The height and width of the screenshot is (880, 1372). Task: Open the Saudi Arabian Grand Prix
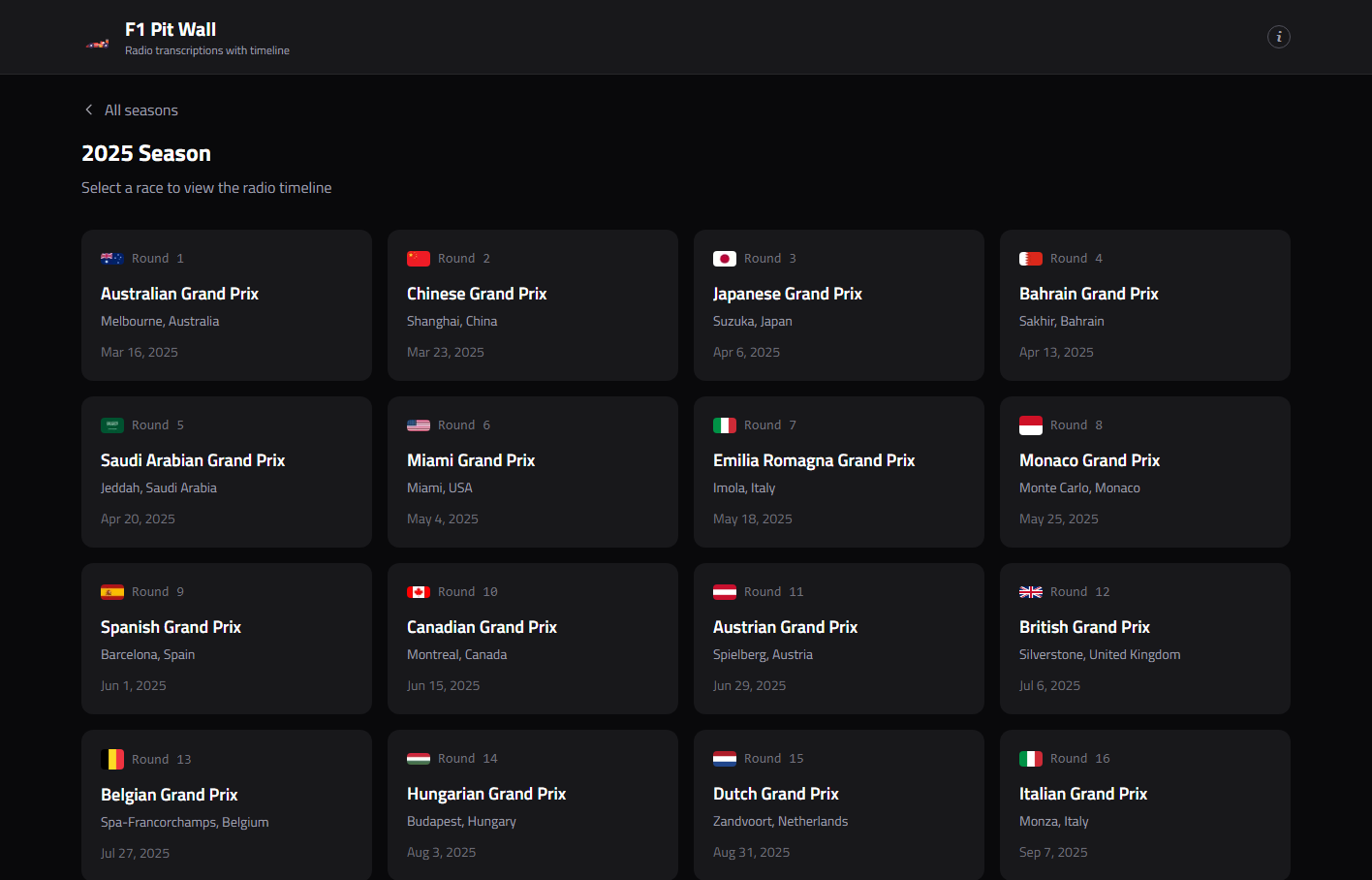pyautogui.click(x=227, y=472)
